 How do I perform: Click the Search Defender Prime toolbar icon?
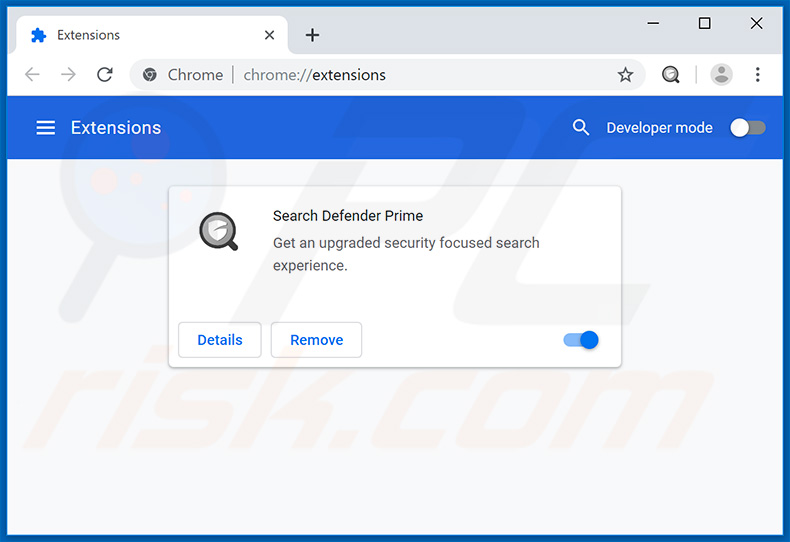tap(671, 75)
